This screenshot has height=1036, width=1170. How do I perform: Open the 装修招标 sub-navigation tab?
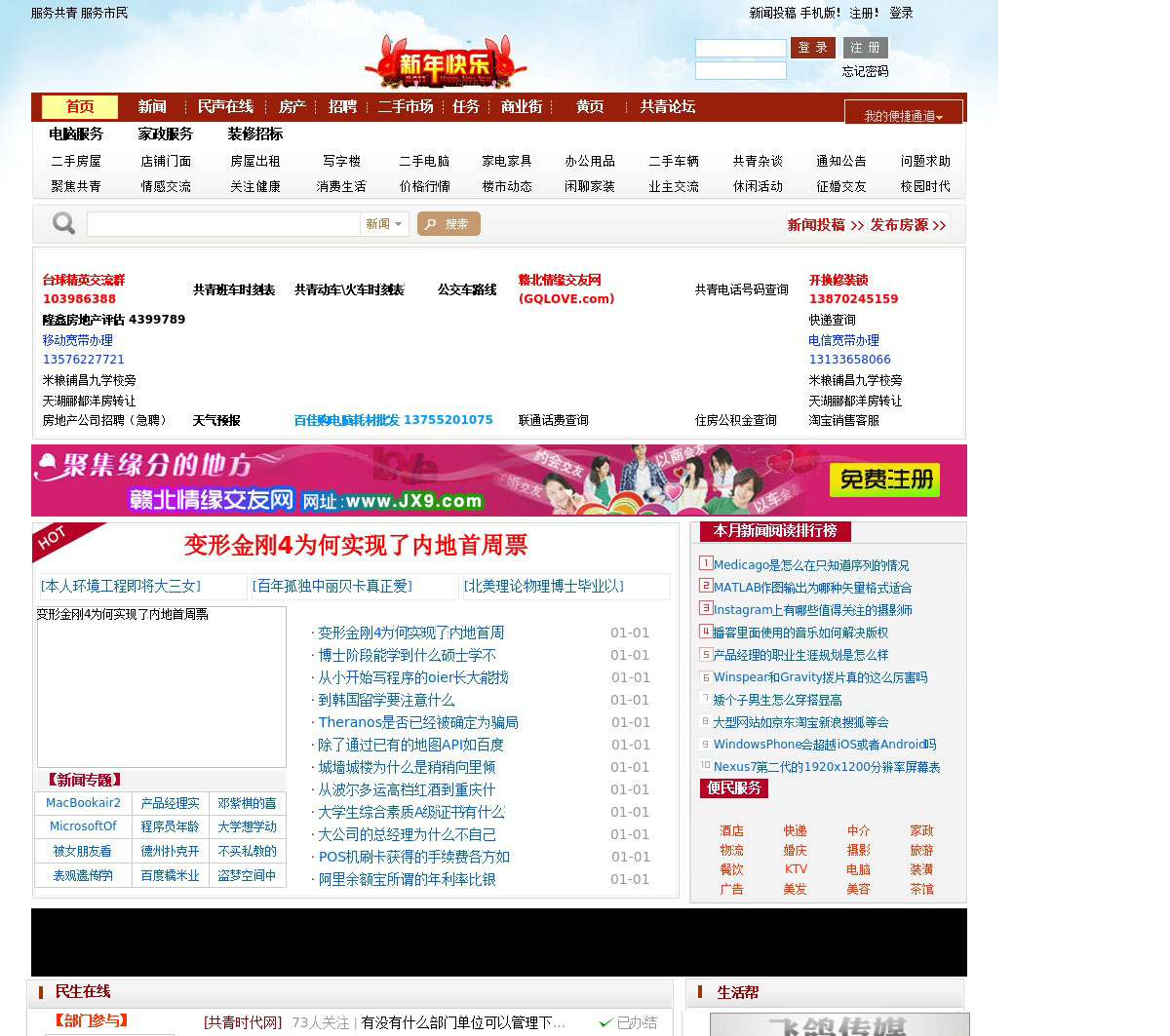tap(255, 134)
